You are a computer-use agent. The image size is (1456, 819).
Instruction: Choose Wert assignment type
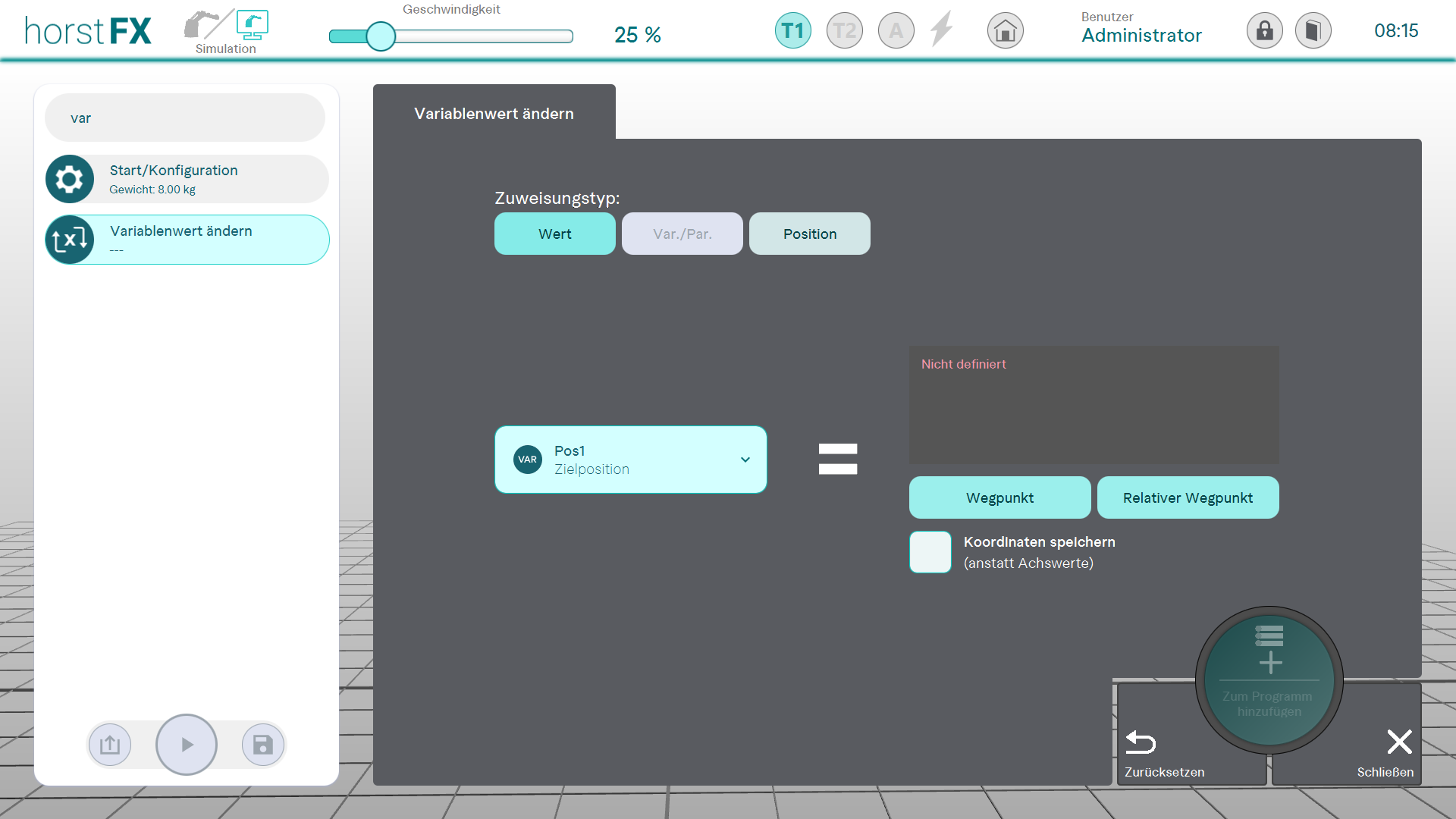click(554, 234)
